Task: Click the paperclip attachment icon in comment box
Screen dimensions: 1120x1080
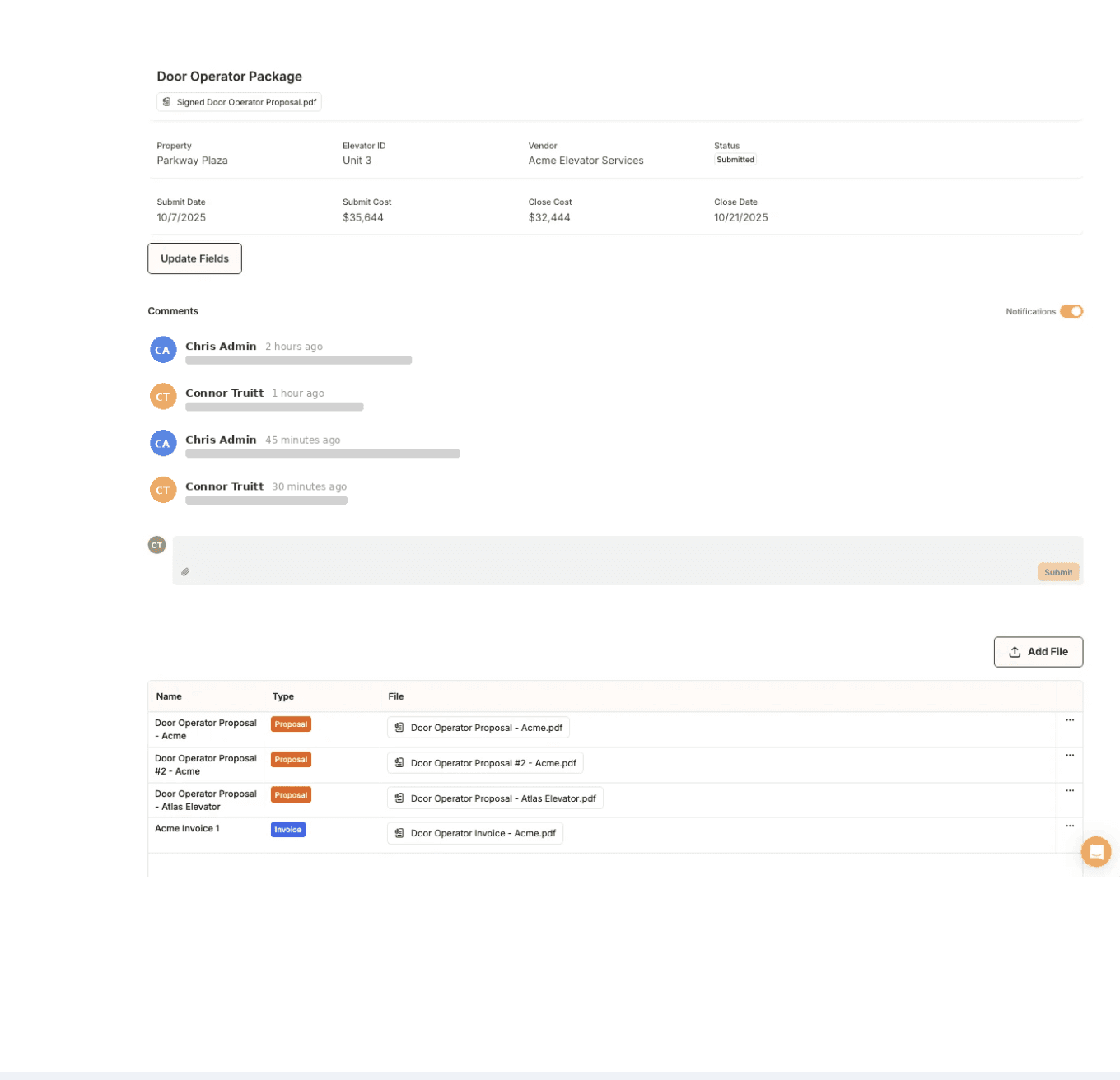Action: click(185, 572)
